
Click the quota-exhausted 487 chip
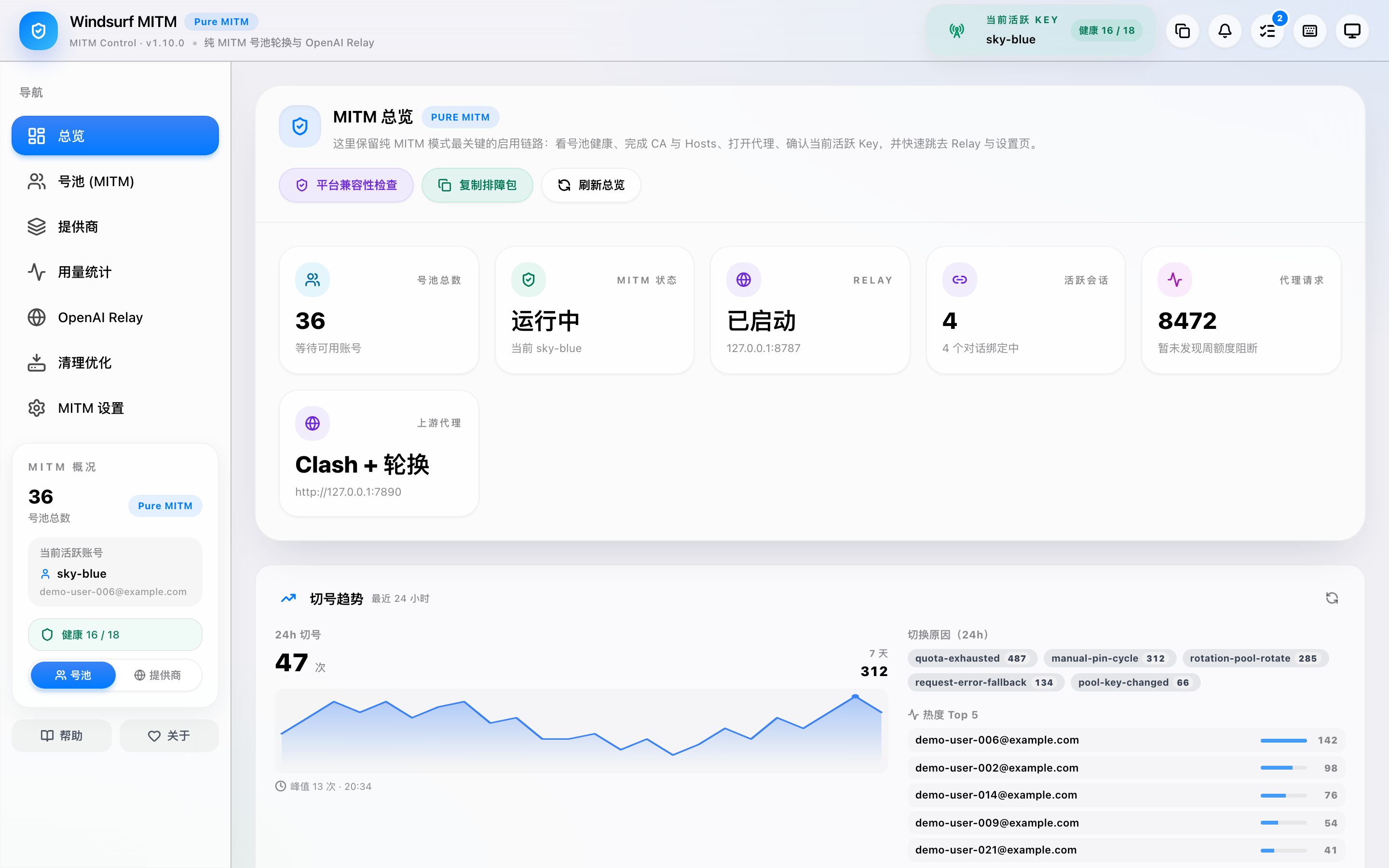coord(972,658)
